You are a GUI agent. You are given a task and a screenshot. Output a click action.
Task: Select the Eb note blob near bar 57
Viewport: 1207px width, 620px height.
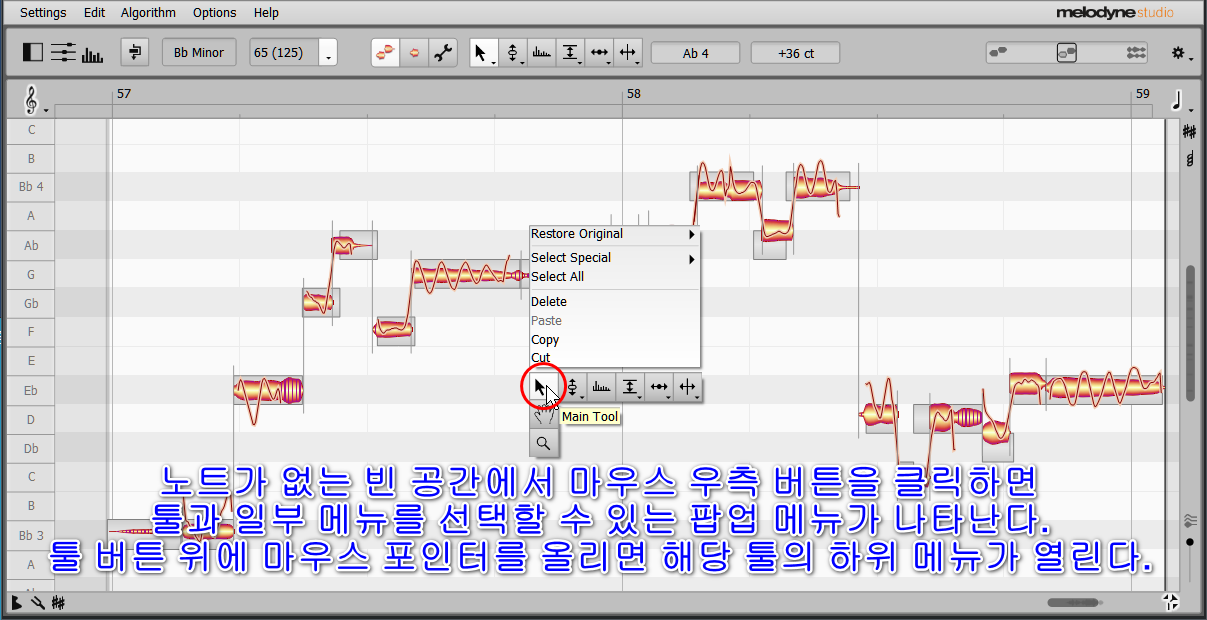pyautogui.click(x=268, y=390)
